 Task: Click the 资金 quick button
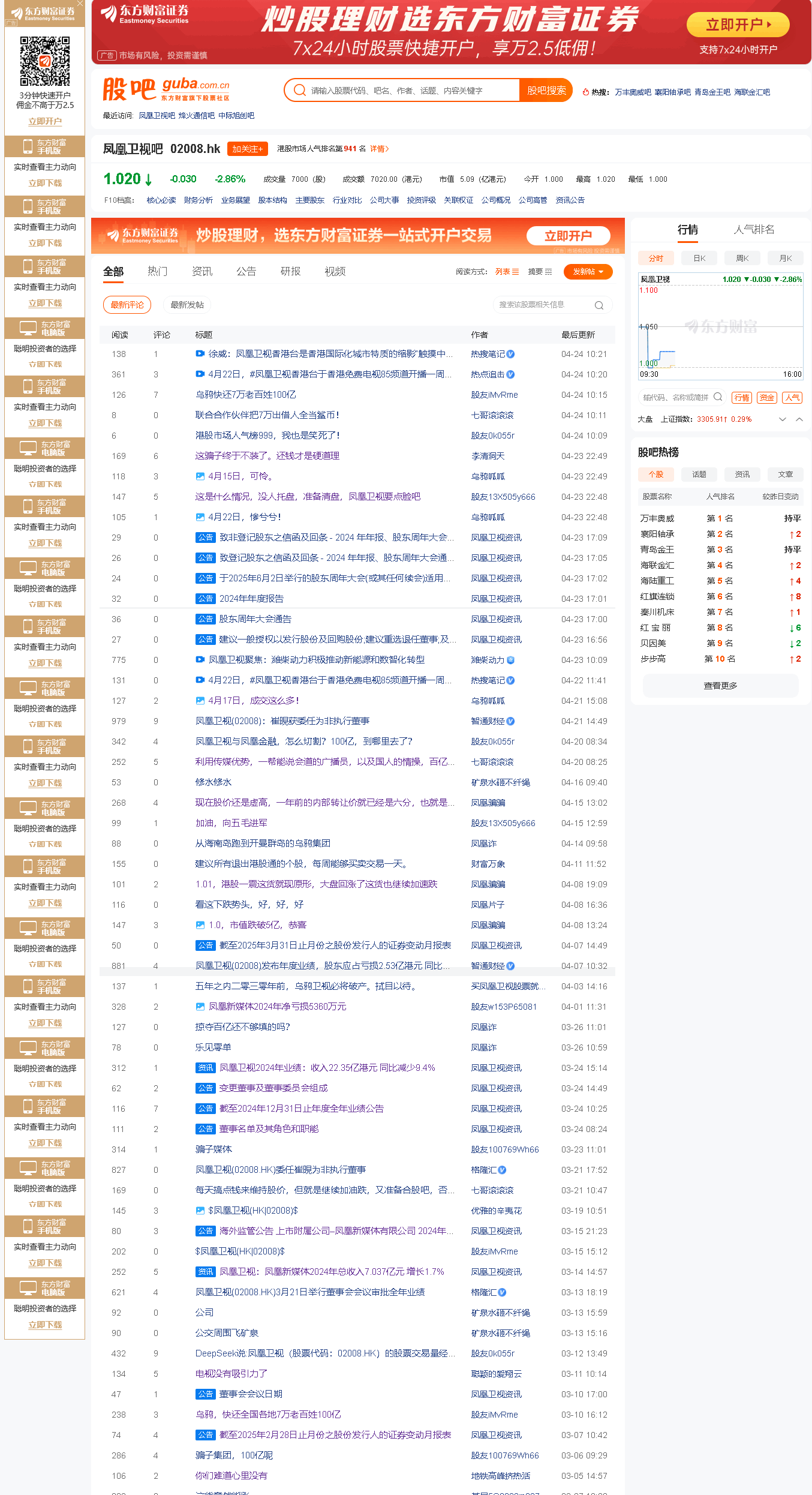[x=767, y=398]
